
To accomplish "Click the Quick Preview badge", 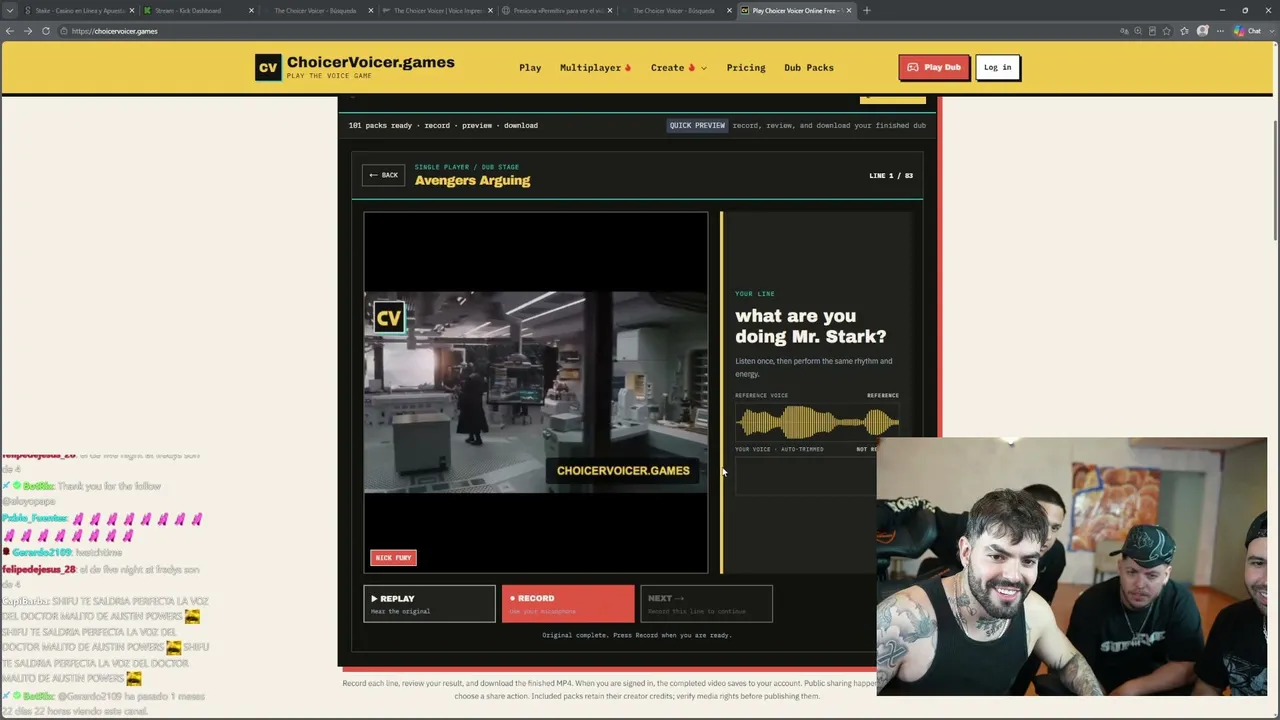I will [x=697, y=126].
